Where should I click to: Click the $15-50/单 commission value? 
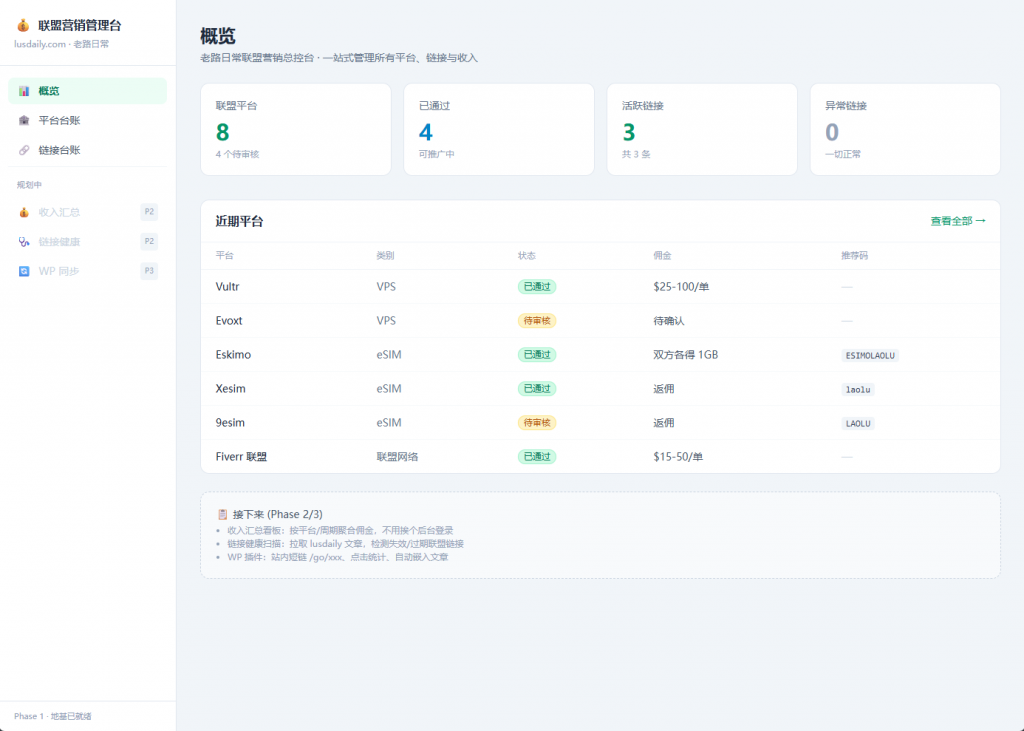(678, 457)
